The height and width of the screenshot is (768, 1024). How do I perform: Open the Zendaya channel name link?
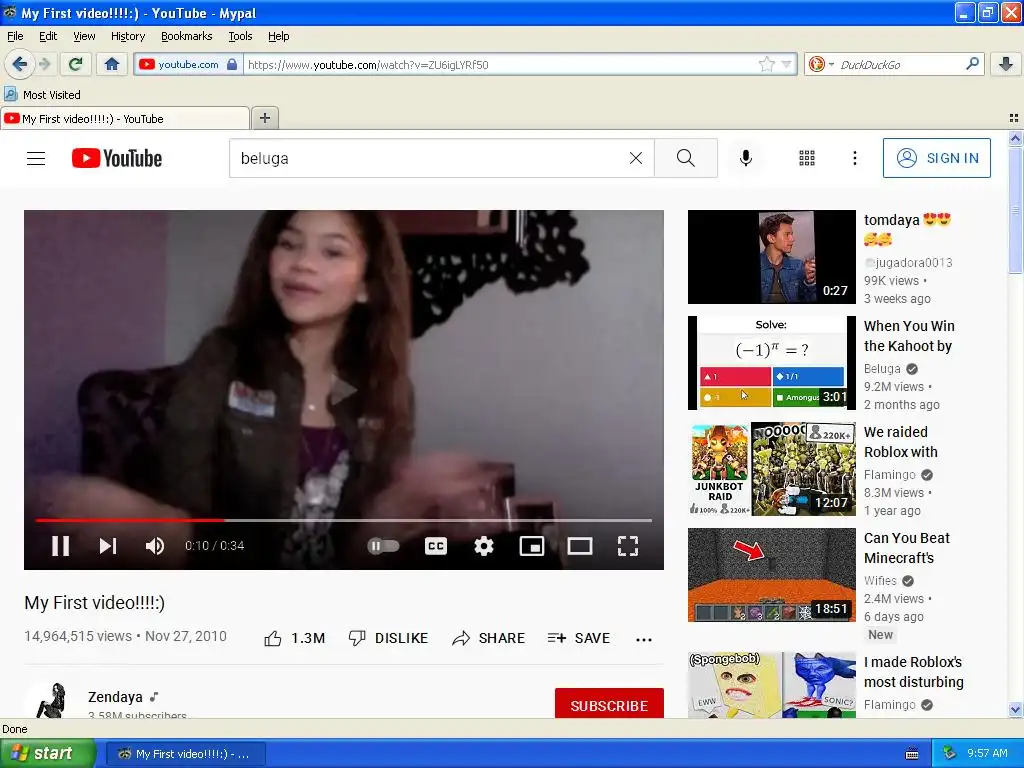tap(115, 697)
